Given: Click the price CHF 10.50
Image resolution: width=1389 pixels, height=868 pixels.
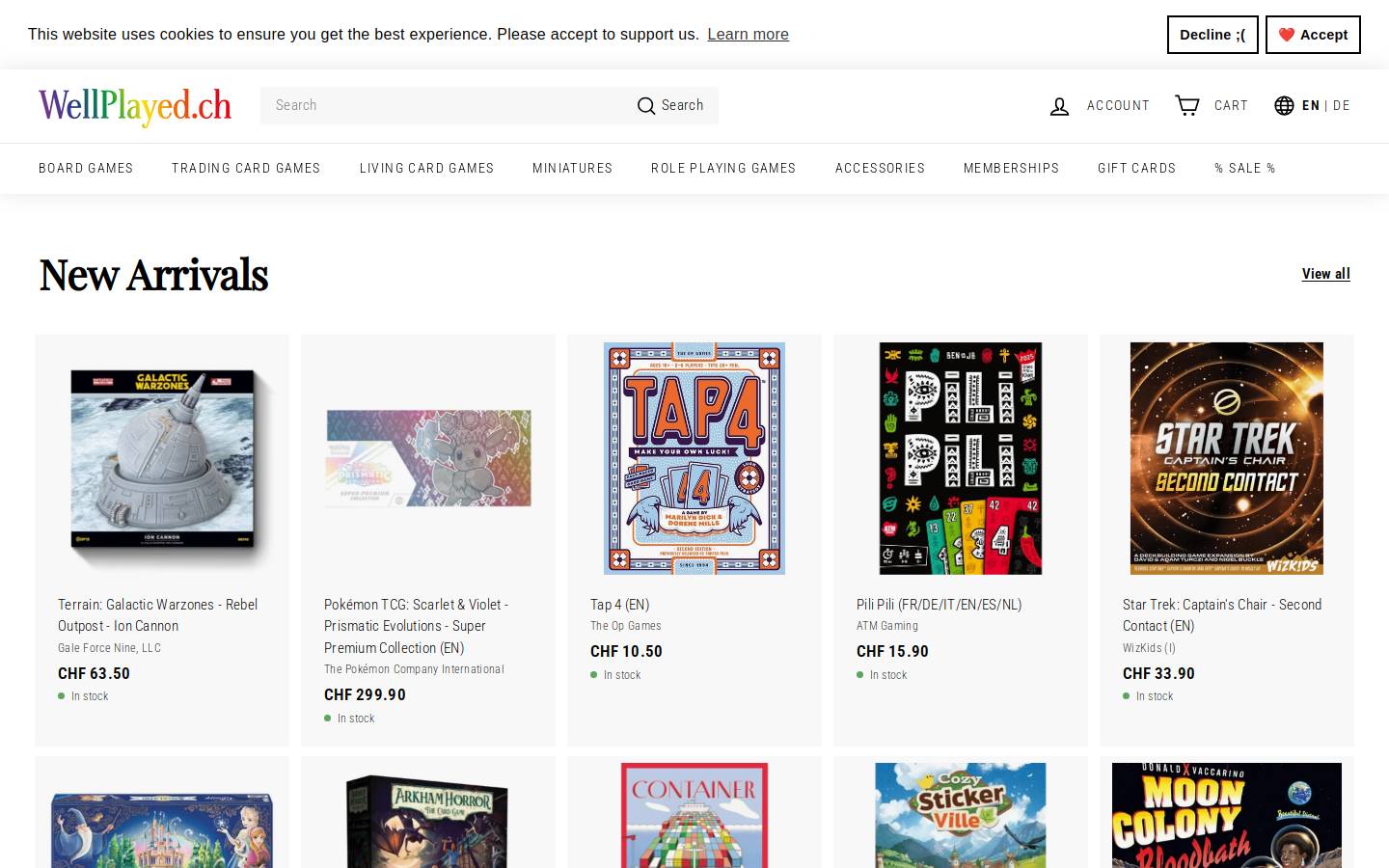Looking at the screenshot, I should (x=626, y=652).
